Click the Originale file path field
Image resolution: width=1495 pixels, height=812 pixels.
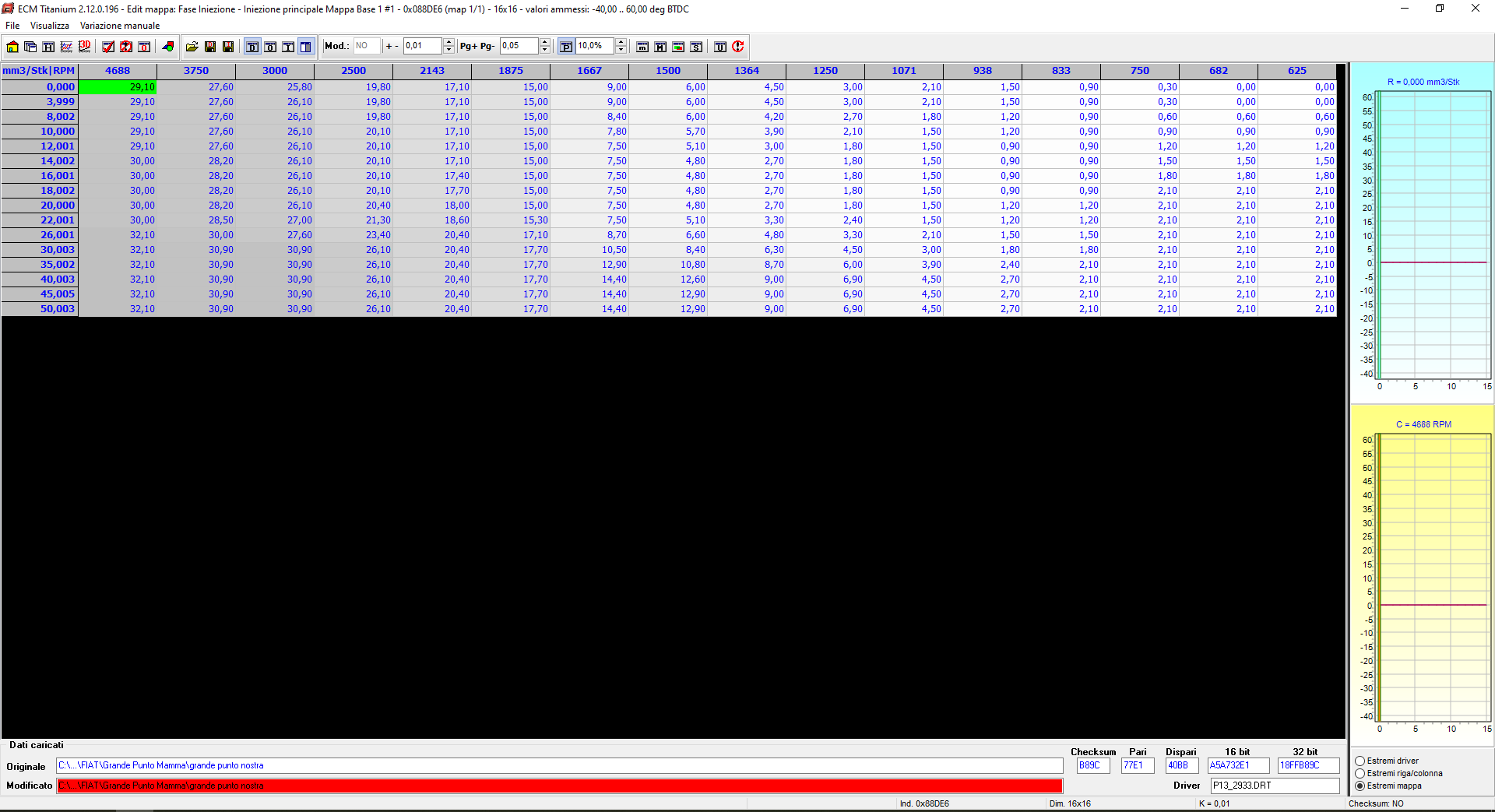point(559,766)
